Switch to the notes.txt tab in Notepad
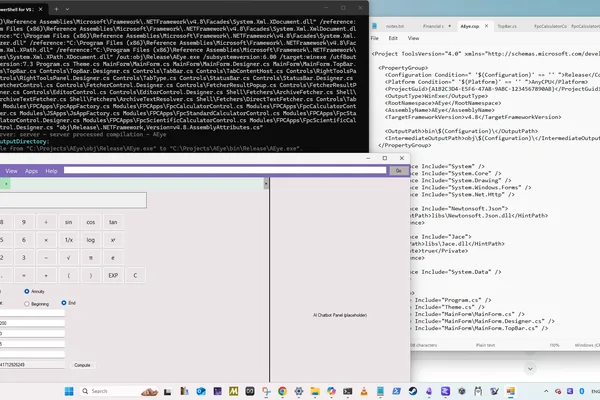The height and width of the screenshot is (400, 600). pyautogui.click(x=395, y=26)
